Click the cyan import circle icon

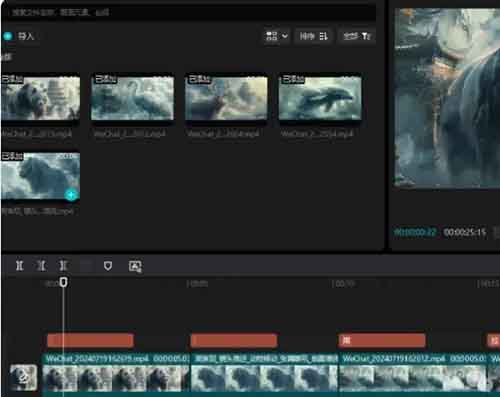(8, 36)
